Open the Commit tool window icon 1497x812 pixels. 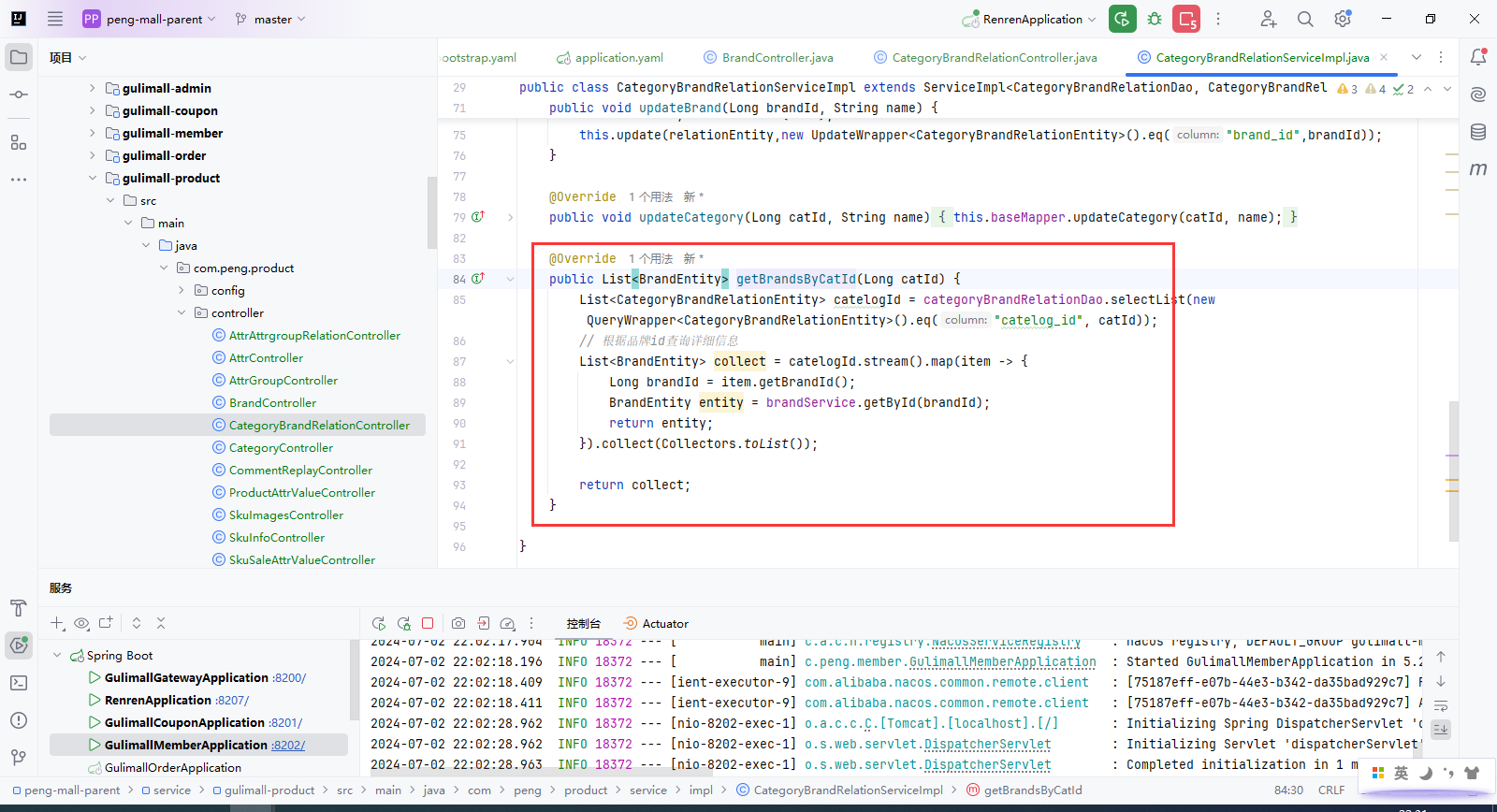pyautogui.click(x=19, y=94)
